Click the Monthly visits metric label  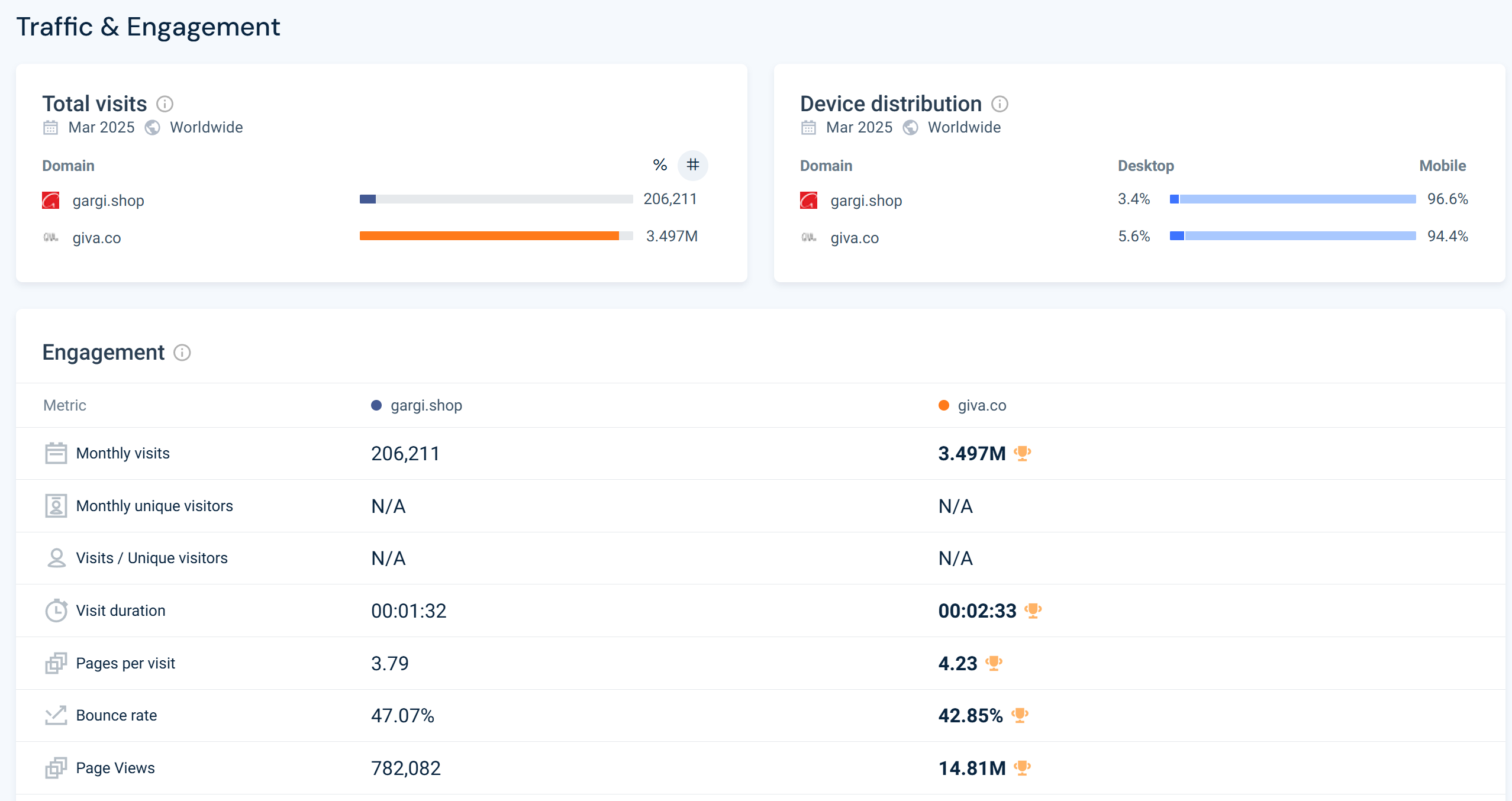click(x=122, y=453)
